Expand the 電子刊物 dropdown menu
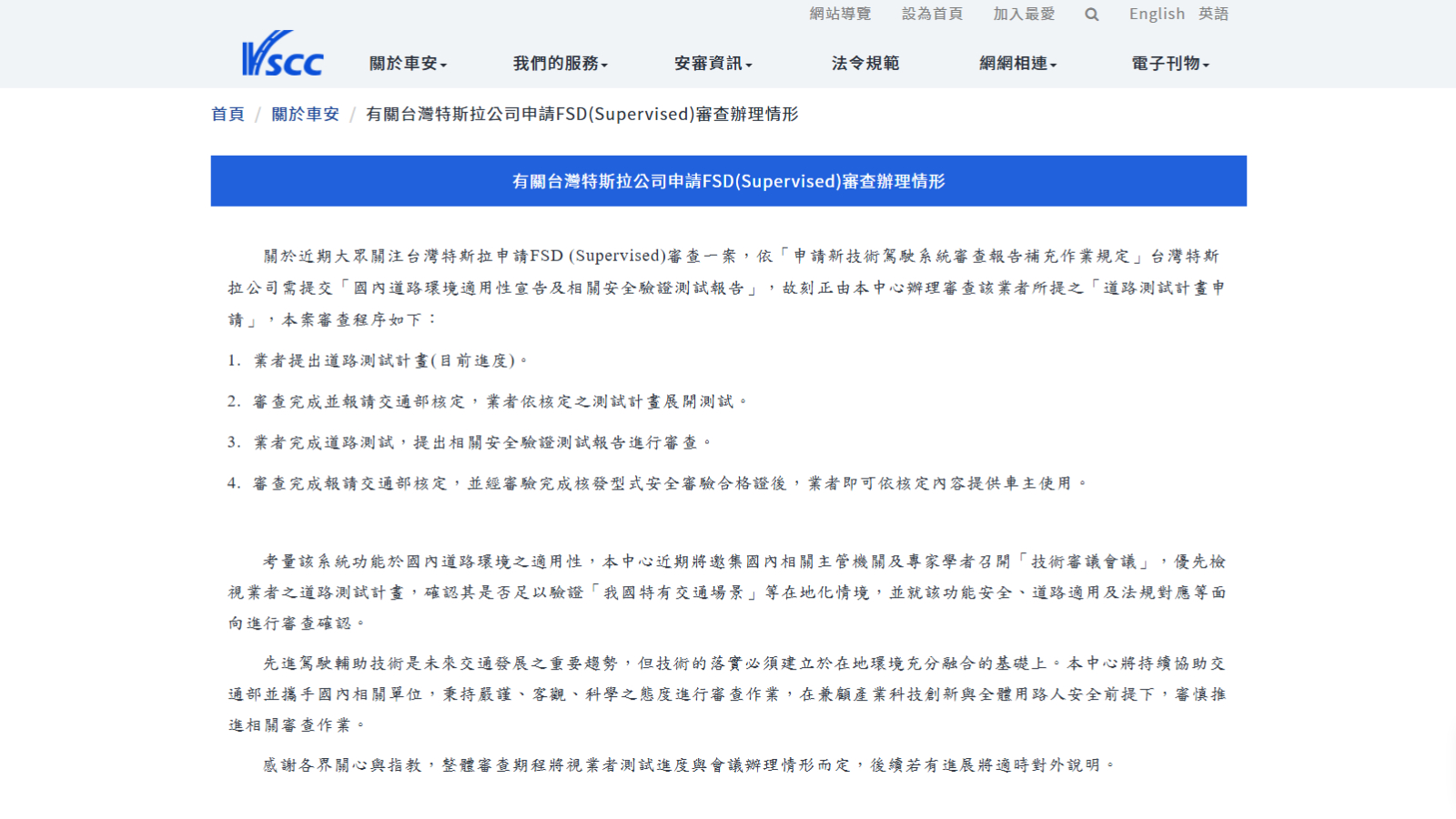The width and height of the screenshot is (1456, 819). coord(1170,64)
